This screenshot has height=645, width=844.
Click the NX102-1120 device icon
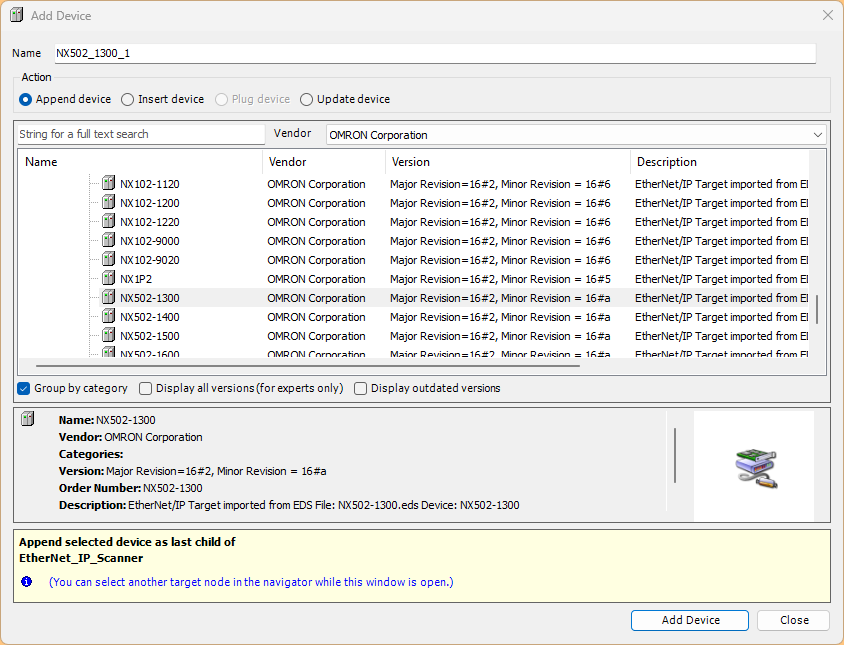click(x=109, y=184)
